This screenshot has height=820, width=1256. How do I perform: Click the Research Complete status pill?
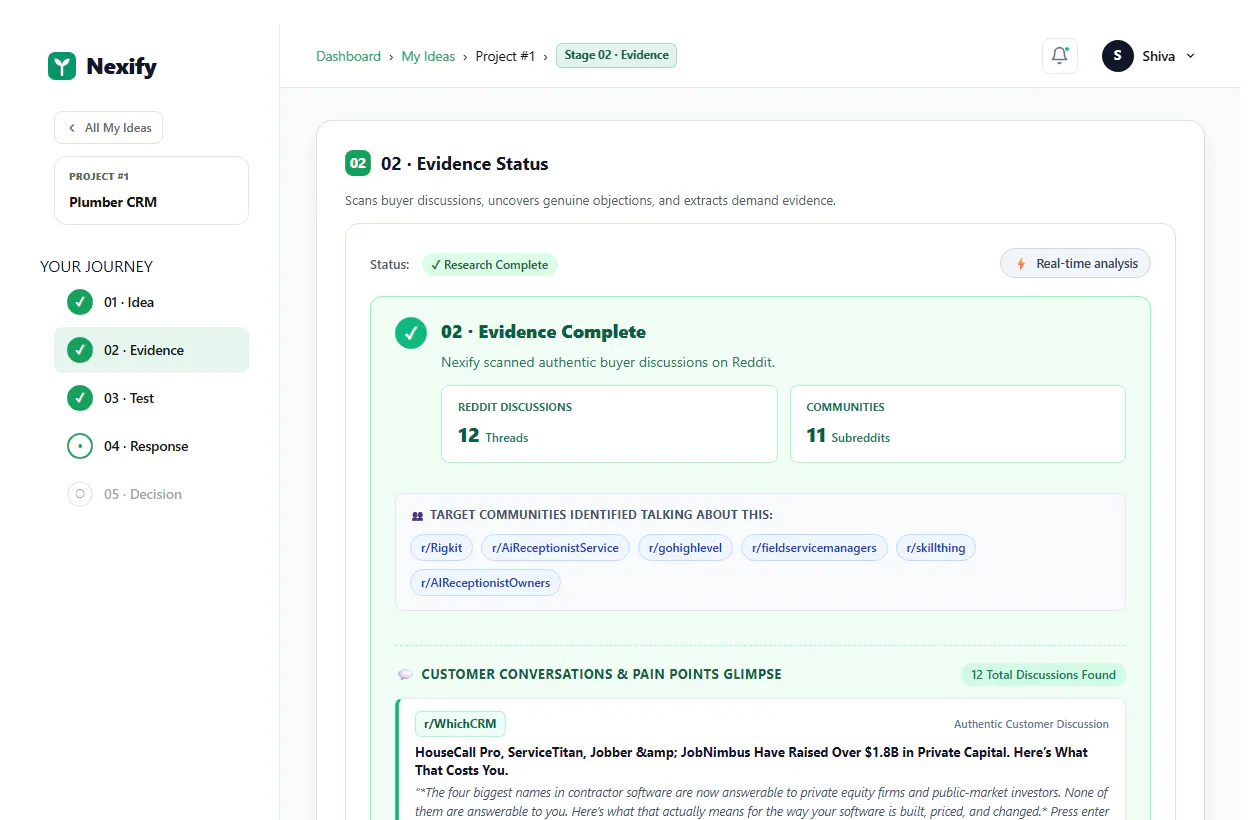click(x=490, y=265)
